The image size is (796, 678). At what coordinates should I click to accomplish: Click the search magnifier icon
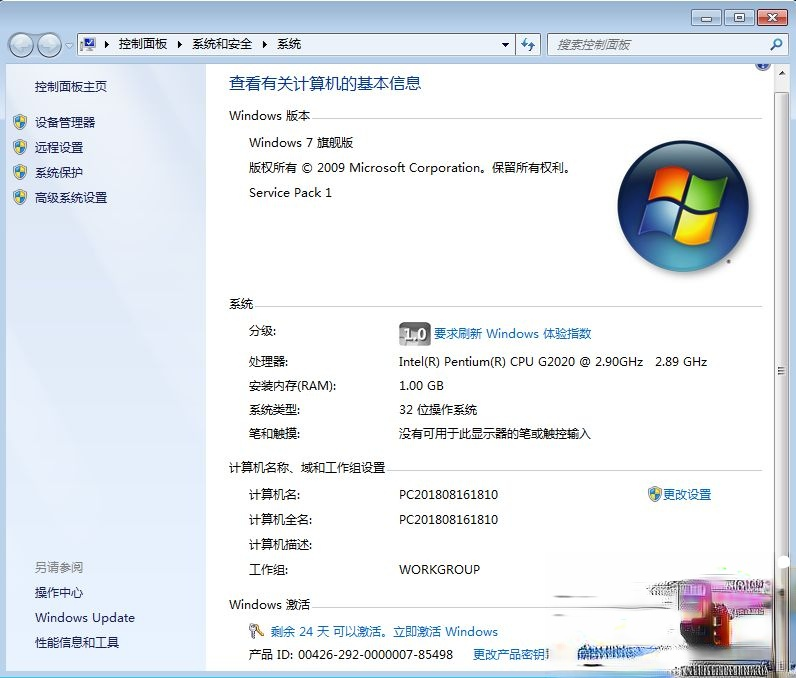[776, 45]
